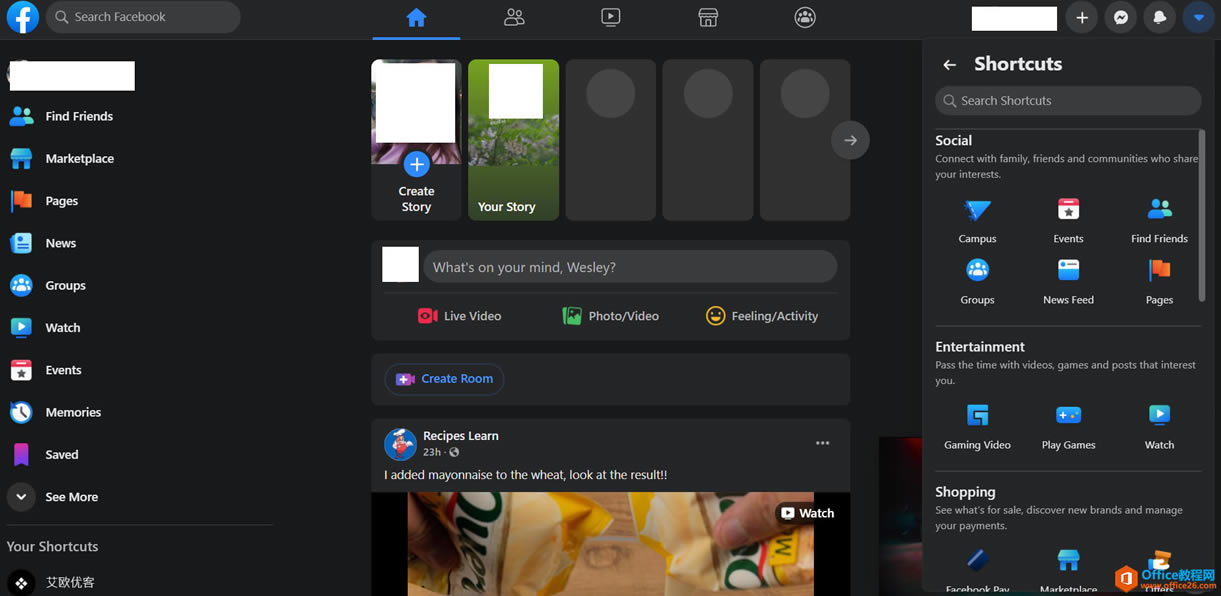This screenshot has width=1221, height=596.
Task: Open the Your Story card
Action: click(513, 140)
